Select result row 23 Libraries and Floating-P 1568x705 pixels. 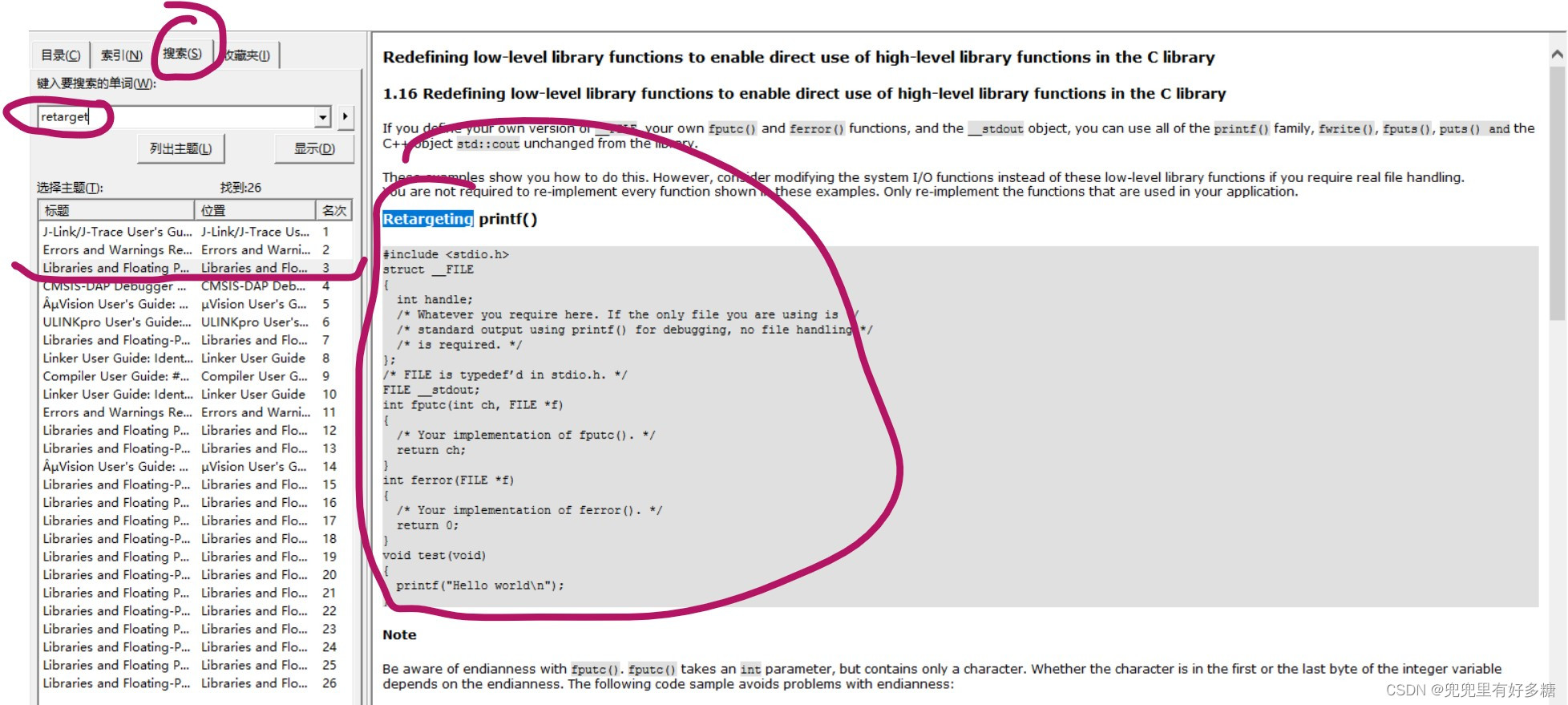(195, 629)
